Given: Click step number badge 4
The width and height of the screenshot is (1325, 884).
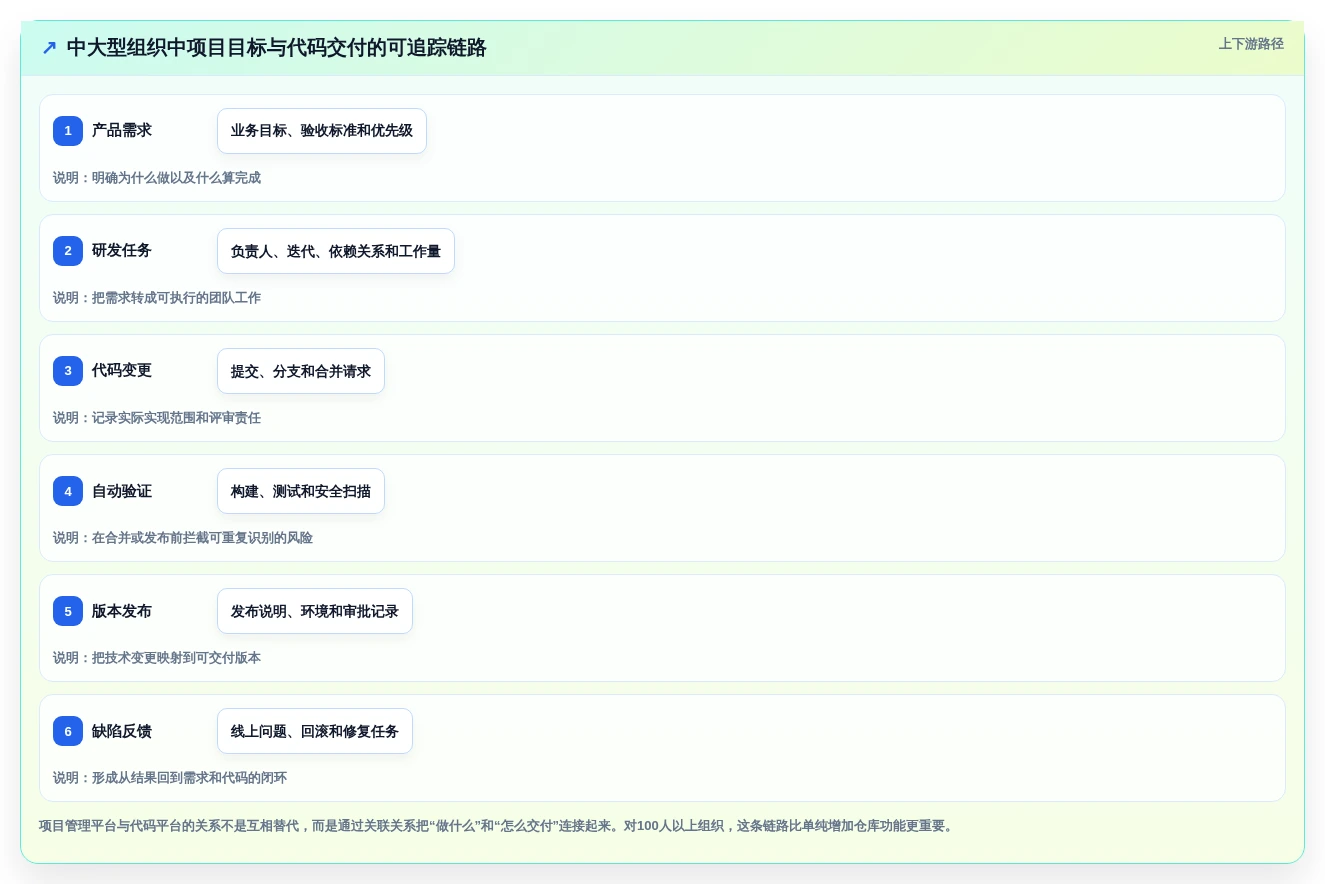Looking at the screenshot, I should click(68, 491).
